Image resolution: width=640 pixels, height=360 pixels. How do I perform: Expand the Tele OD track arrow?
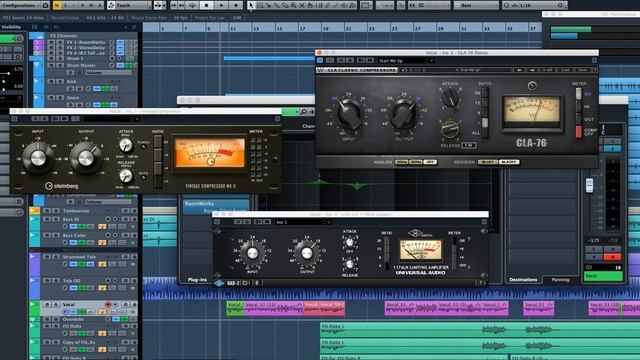33,280
